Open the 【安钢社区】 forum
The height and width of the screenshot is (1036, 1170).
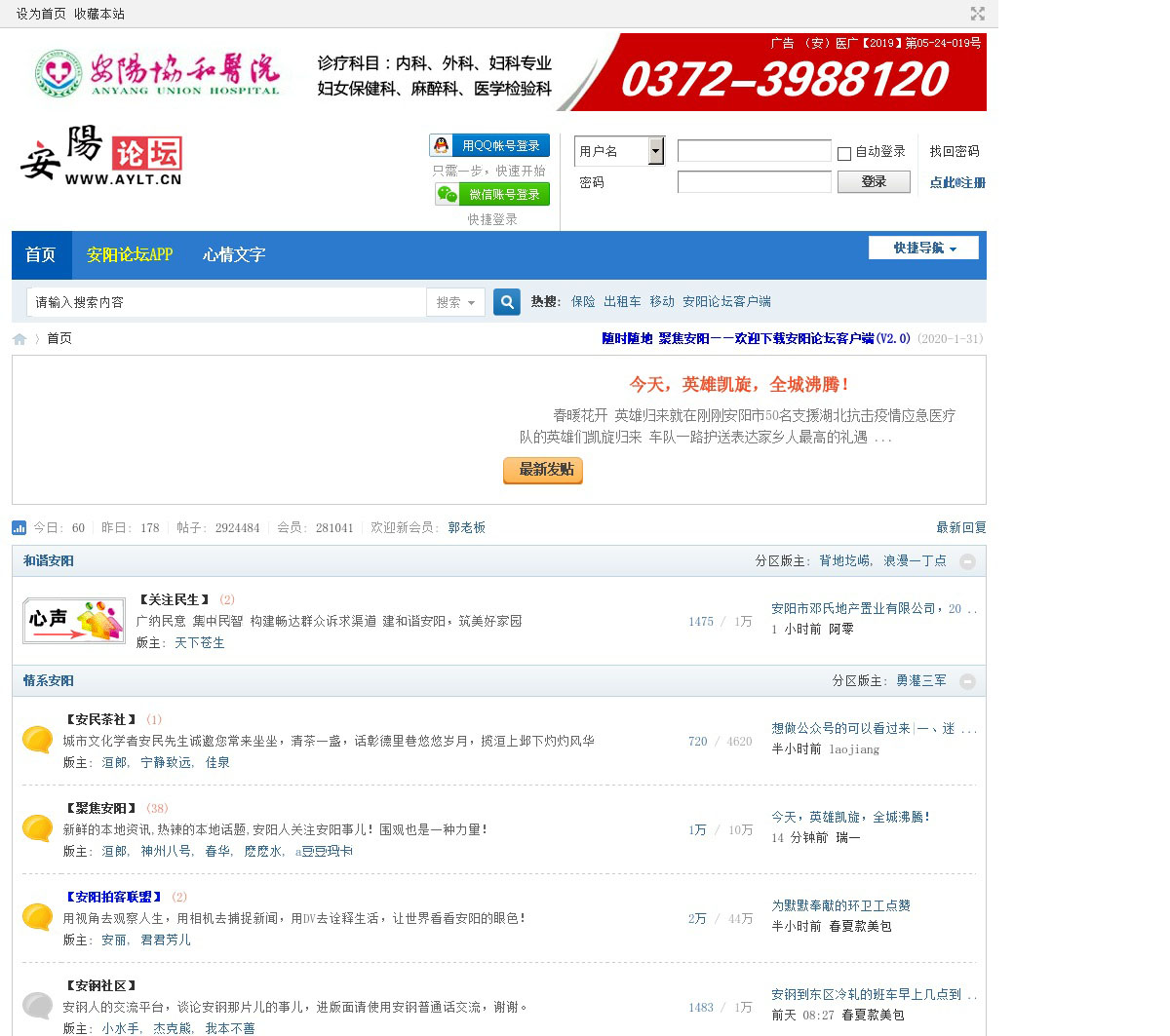[x=100, y=985]
